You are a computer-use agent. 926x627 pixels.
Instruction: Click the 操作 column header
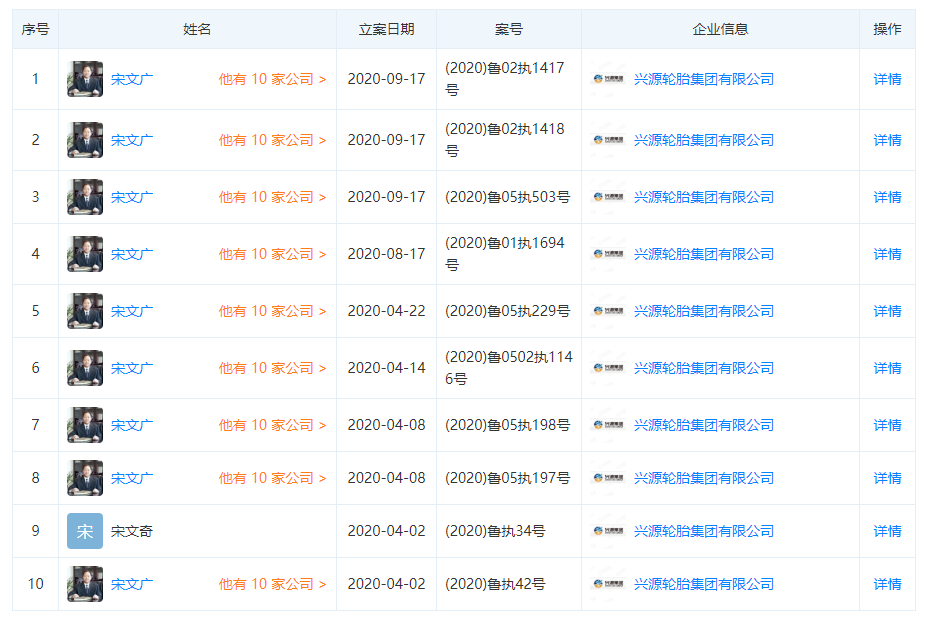tap(887, 29)
